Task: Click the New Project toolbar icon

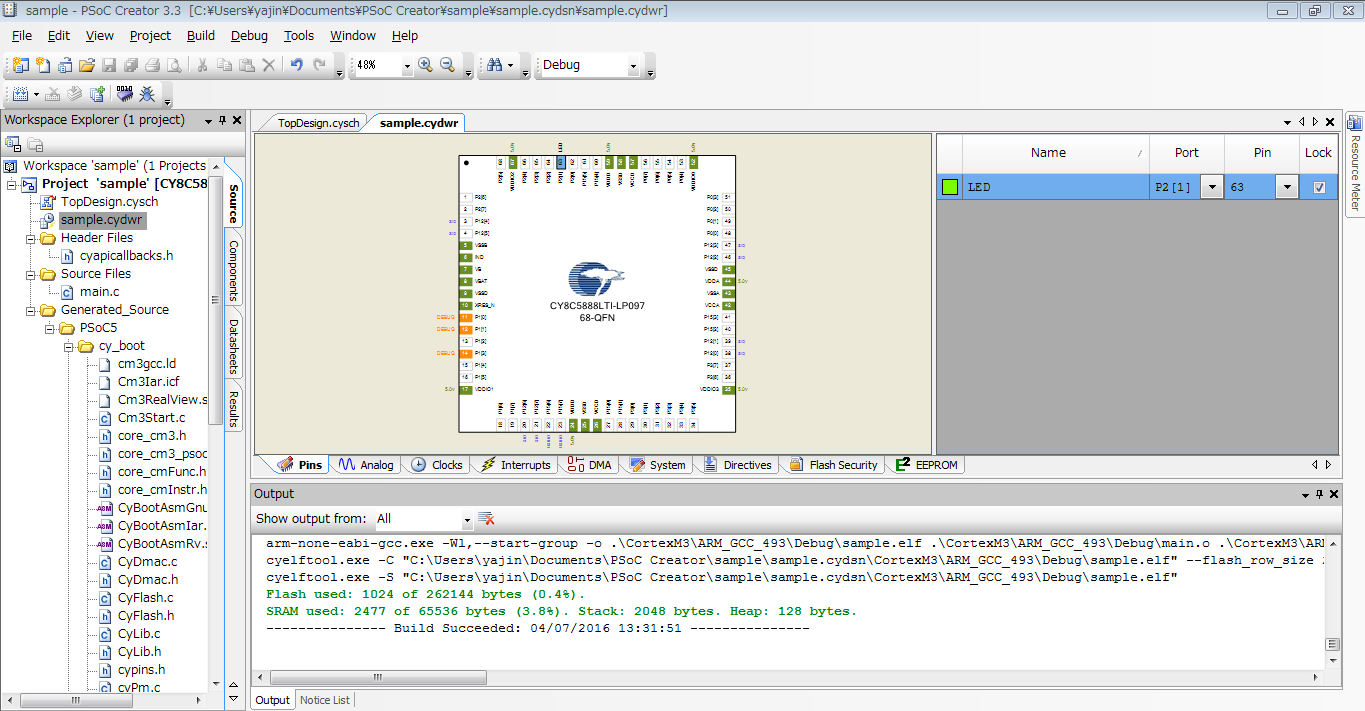Action: [x=21, y=65]
